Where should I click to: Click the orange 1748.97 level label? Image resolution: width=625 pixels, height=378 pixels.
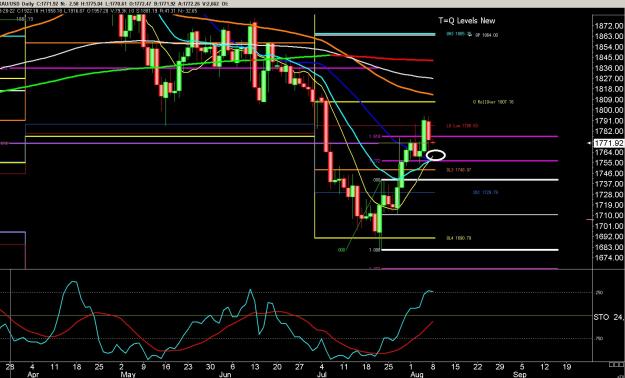tap(459, 170)
